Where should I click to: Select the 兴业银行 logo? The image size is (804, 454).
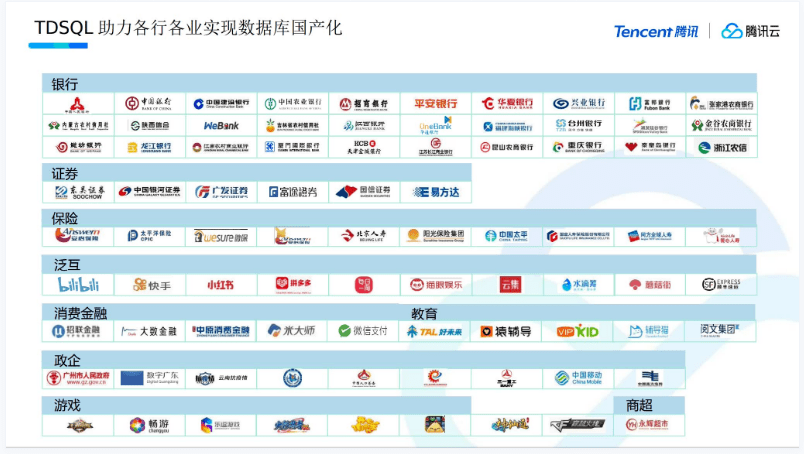pyautogui.click(x=579, y=104)
